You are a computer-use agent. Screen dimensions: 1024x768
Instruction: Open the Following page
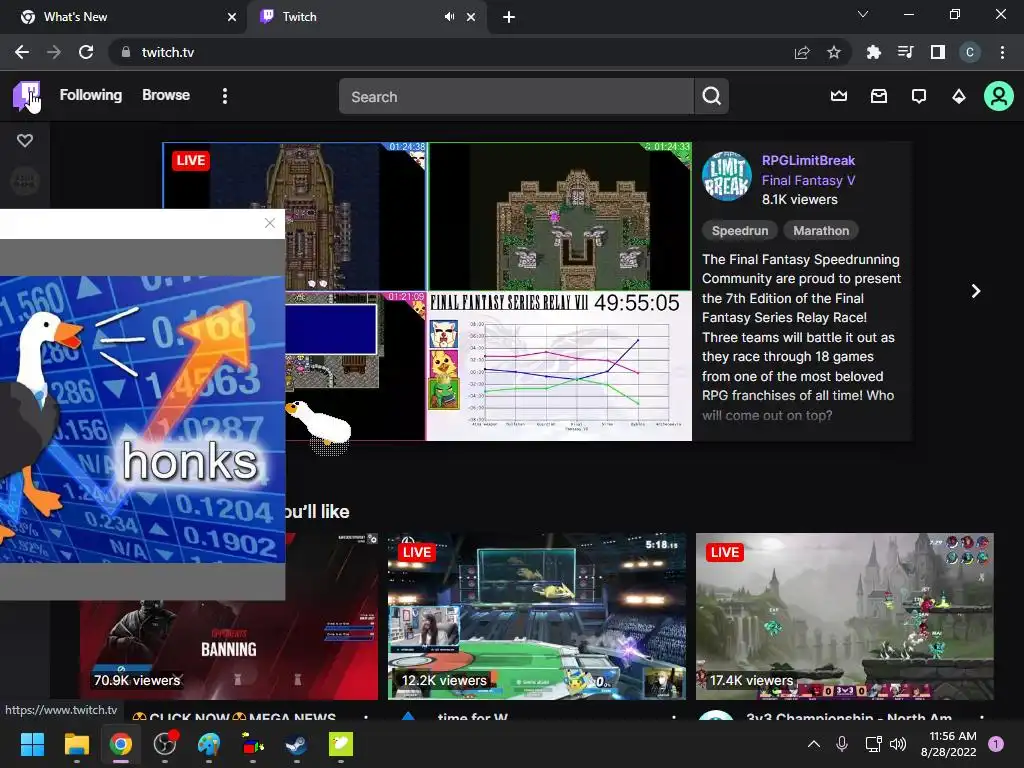91,95
